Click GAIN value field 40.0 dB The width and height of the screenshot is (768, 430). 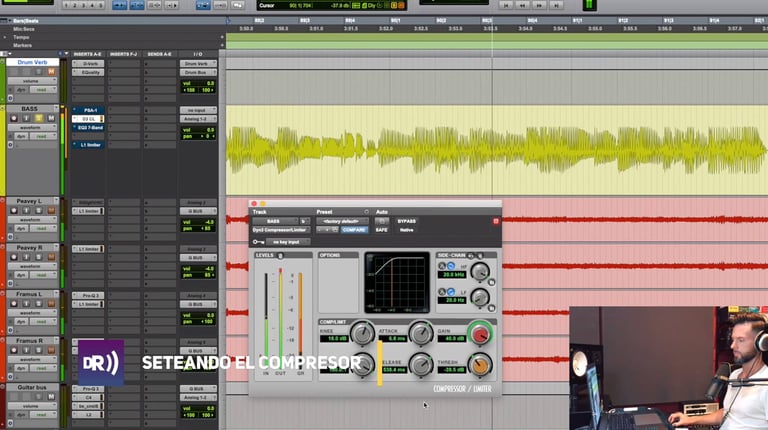point(451,339)
